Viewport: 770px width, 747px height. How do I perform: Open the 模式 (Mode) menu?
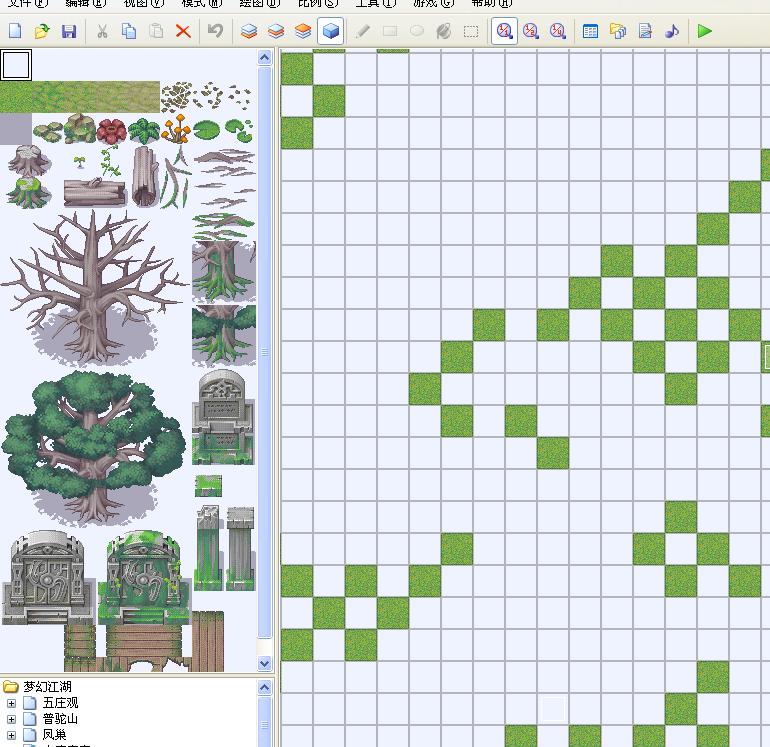(x=202, y=3)
